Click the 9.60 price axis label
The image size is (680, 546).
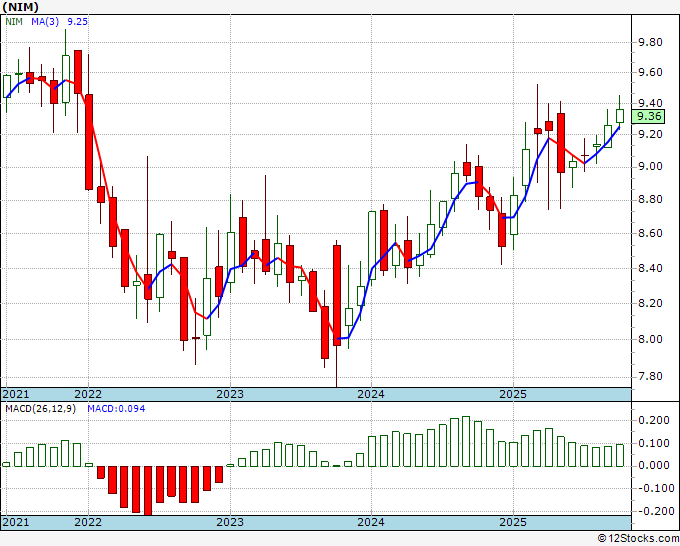(650, 72)
